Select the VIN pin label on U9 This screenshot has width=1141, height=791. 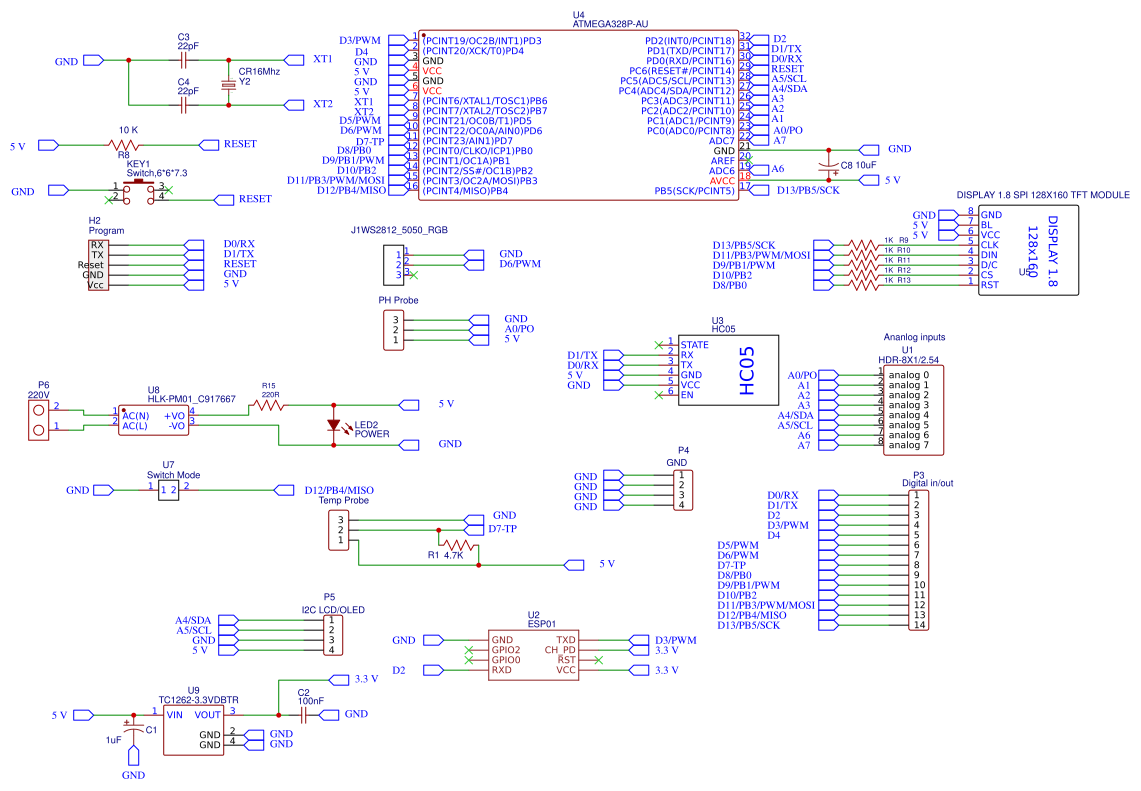[x=175, y=715]
